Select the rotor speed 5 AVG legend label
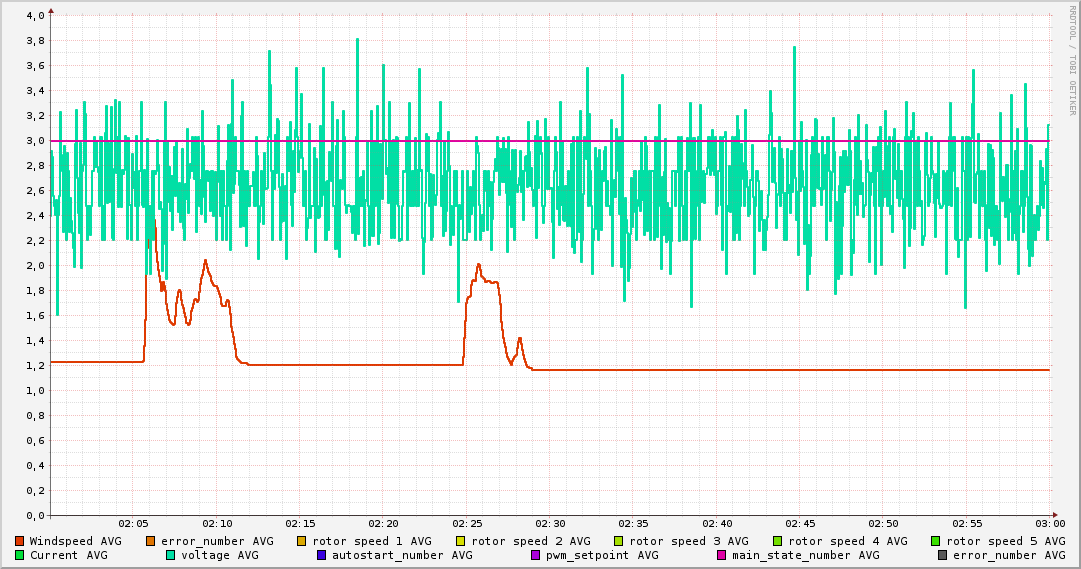Screen dimensions: 1081x569 click(1006, 541)
